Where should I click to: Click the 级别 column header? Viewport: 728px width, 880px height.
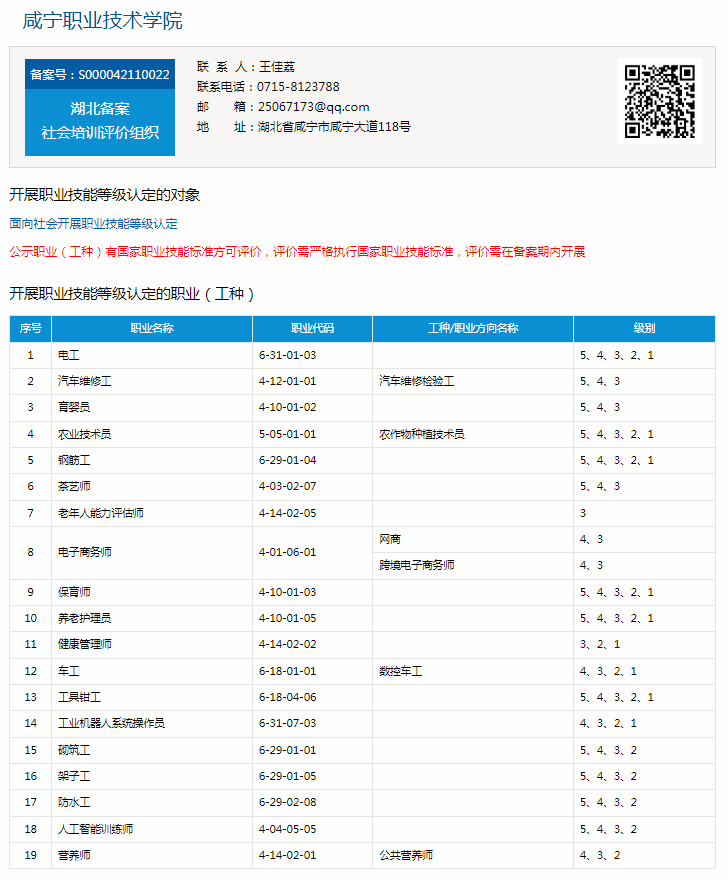(644, 329)
